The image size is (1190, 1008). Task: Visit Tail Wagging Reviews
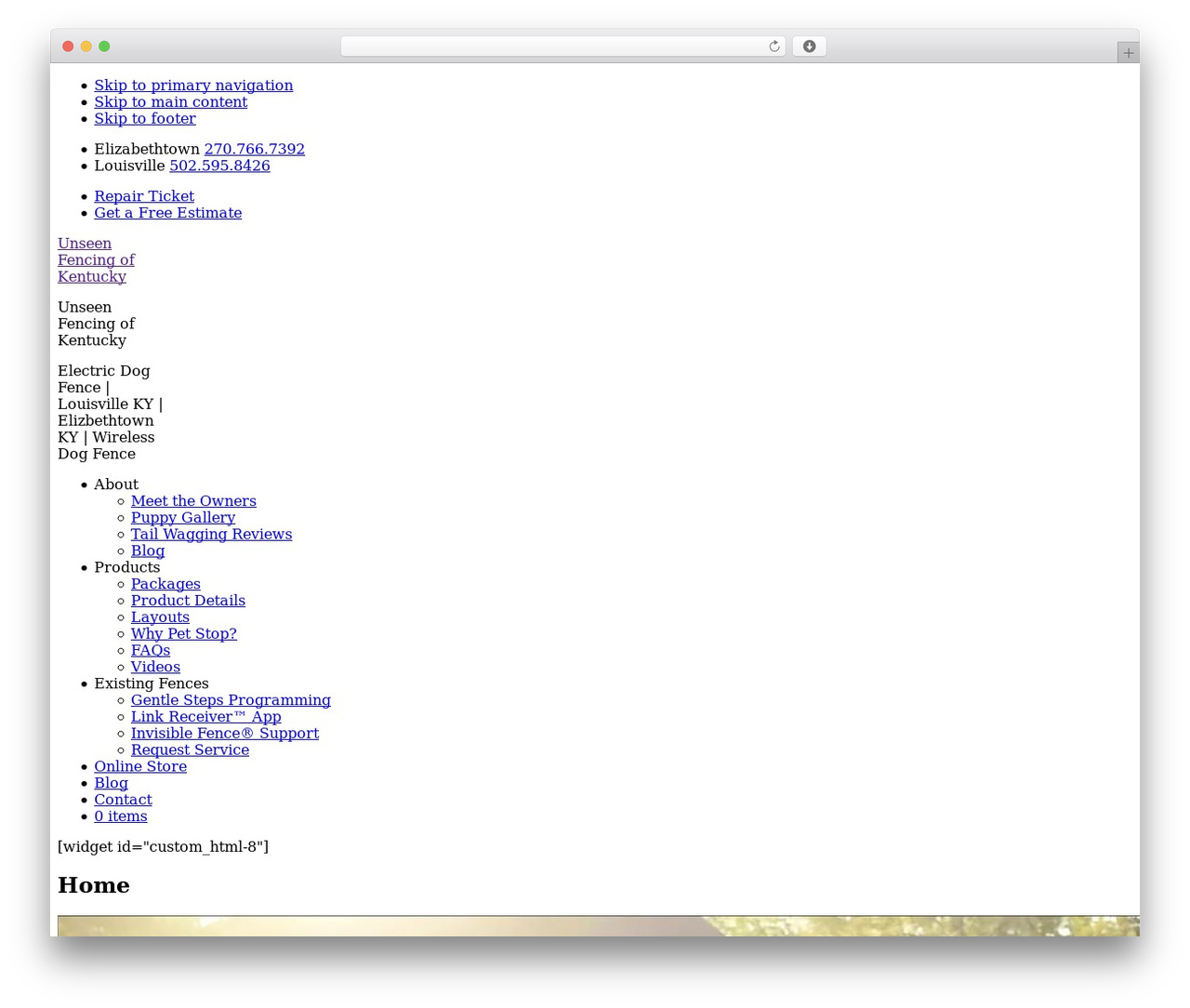point(211,536)
